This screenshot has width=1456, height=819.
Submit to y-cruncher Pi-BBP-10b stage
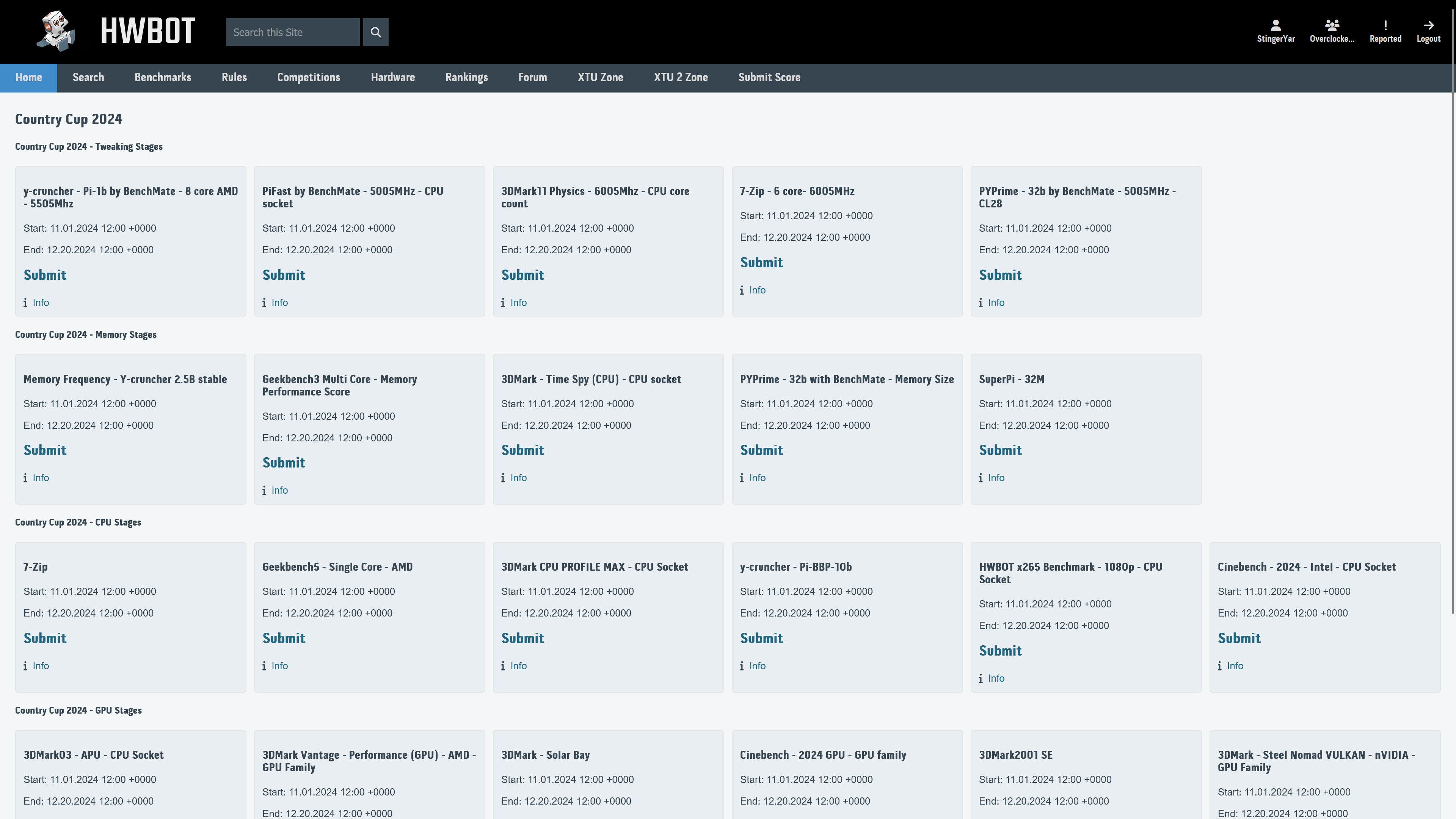pos(761,638)
